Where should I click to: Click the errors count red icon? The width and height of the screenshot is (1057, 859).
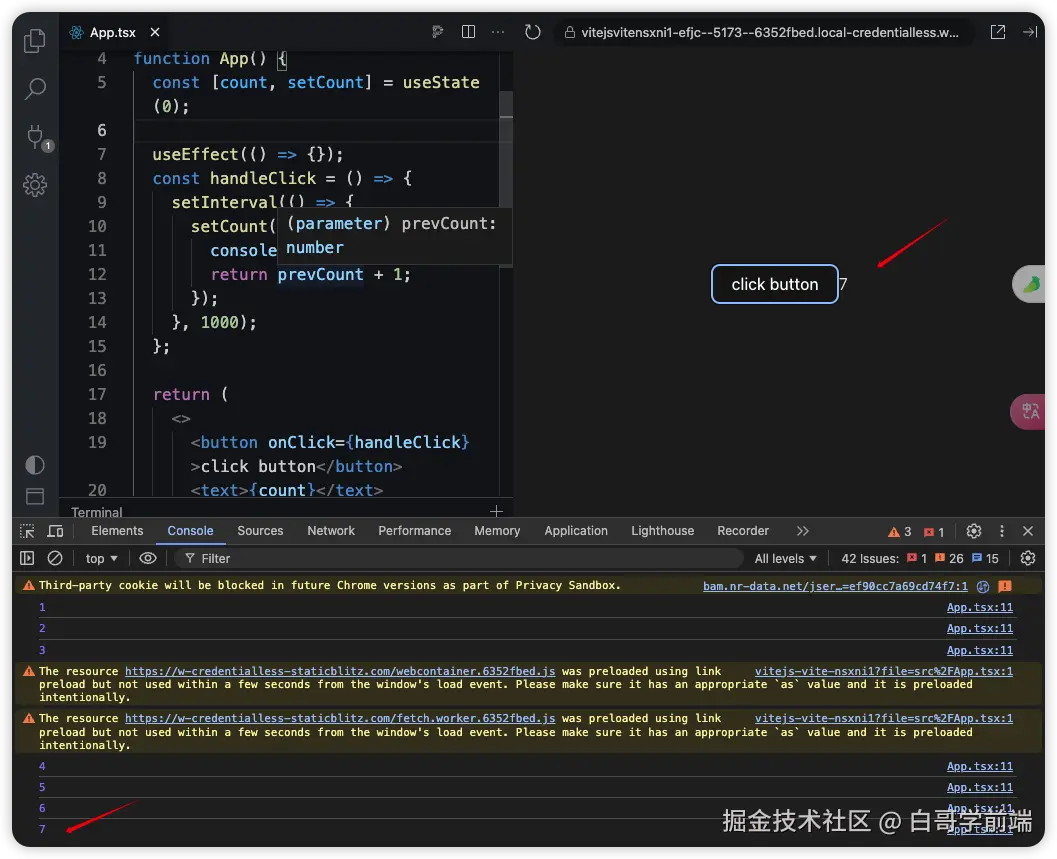(x=929, y=532)
